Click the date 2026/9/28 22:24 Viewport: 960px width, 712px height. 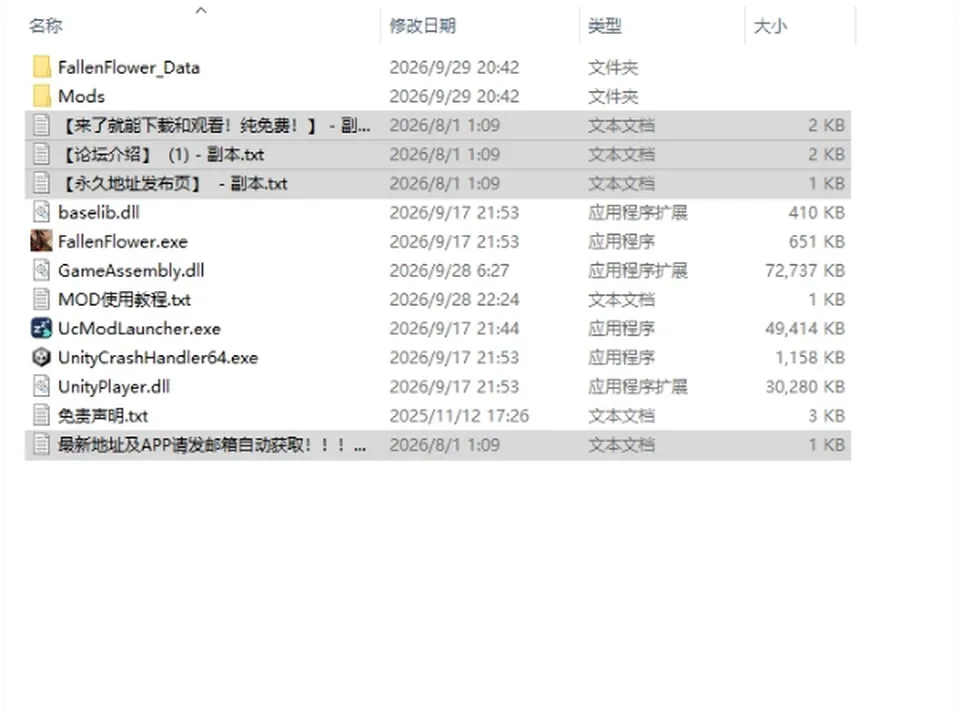[454, 299]
